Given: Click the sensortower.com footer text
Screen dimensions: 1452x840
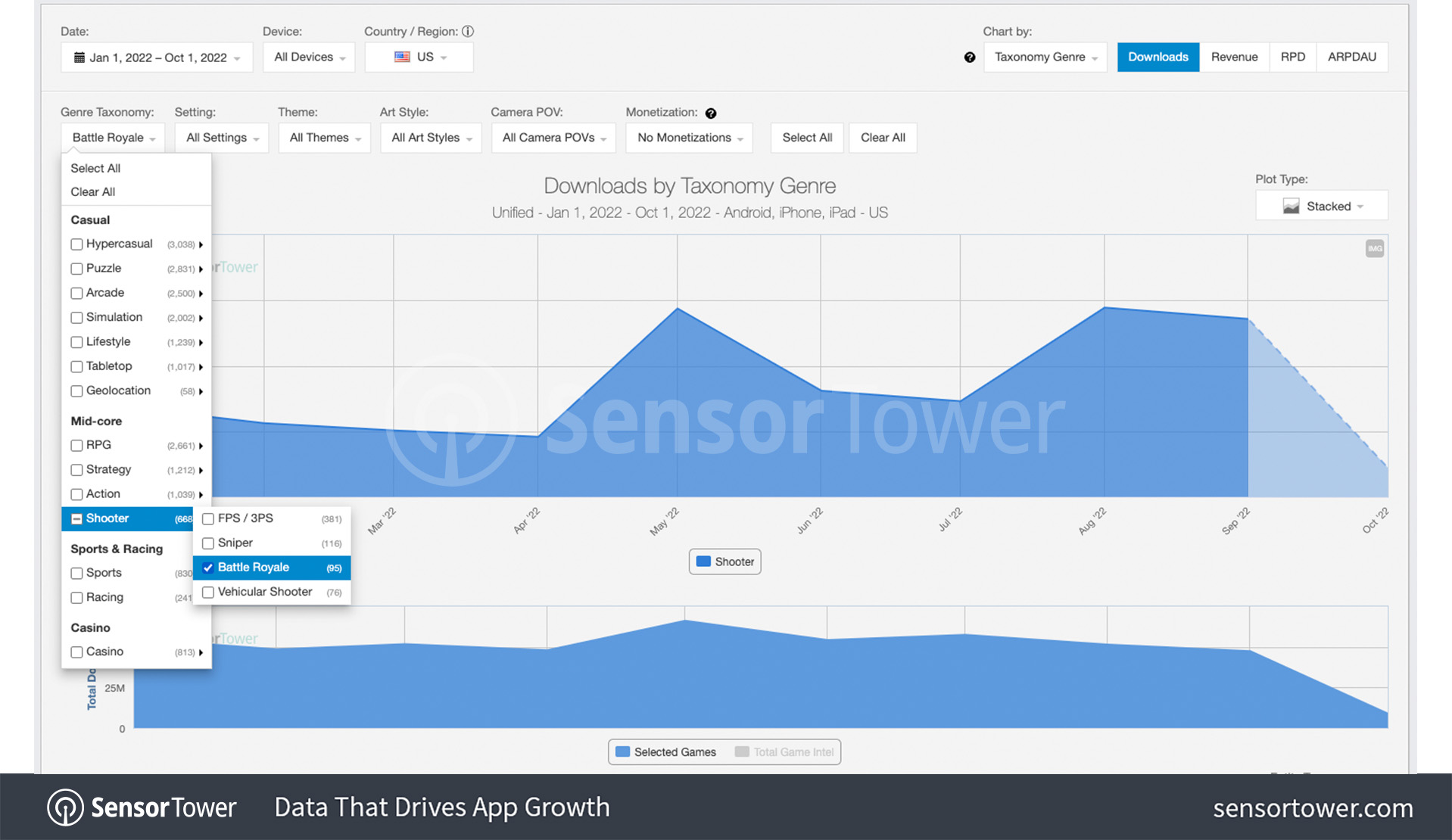Looking at the screenshot, I should coord(1313,808).
